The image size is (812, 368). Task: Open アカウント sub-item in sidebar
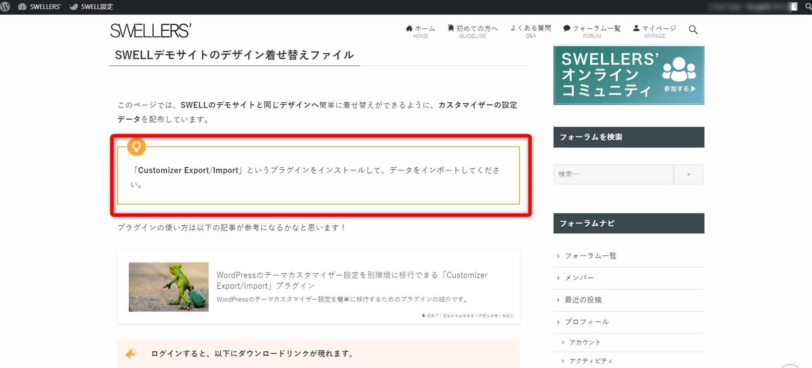tap(585, 342)
